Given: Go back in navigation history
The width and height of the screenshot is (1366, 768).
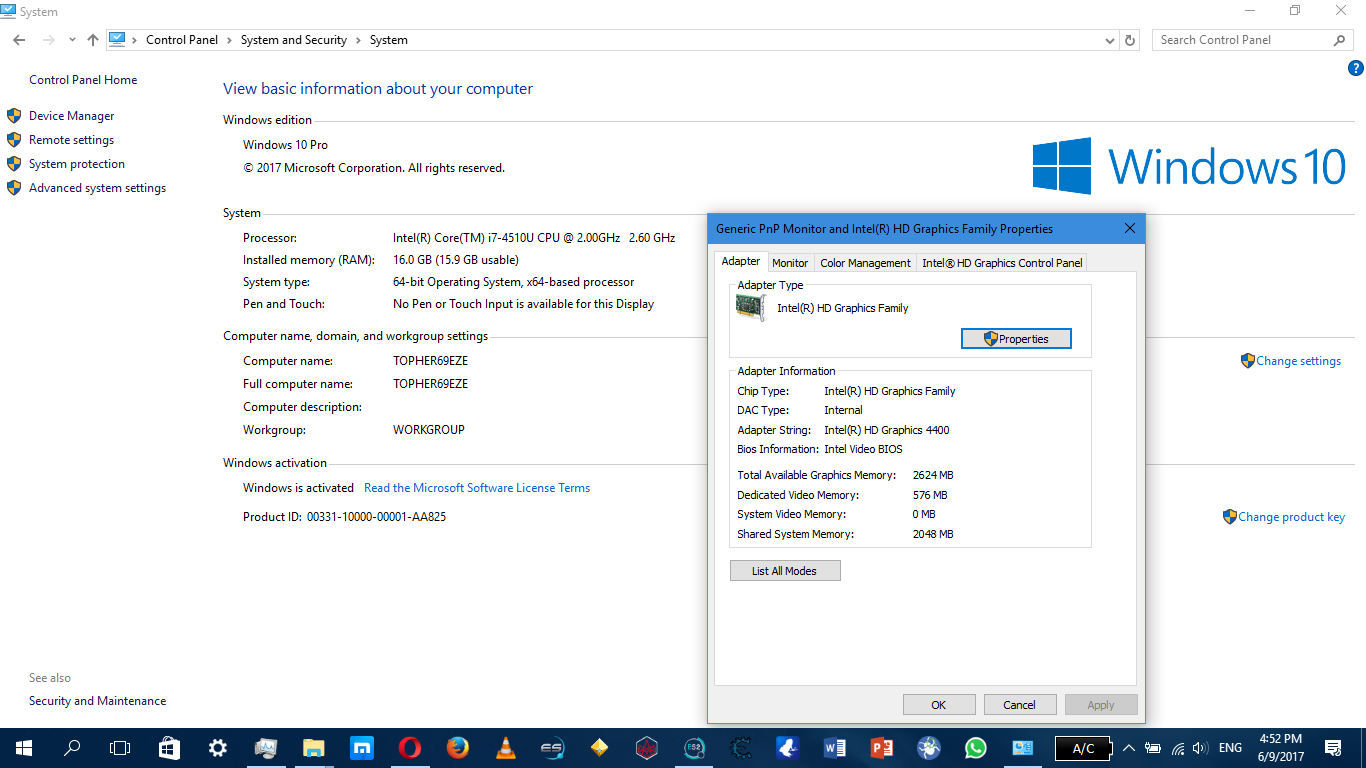Looking at the screenshot, I should click(19, 40).
